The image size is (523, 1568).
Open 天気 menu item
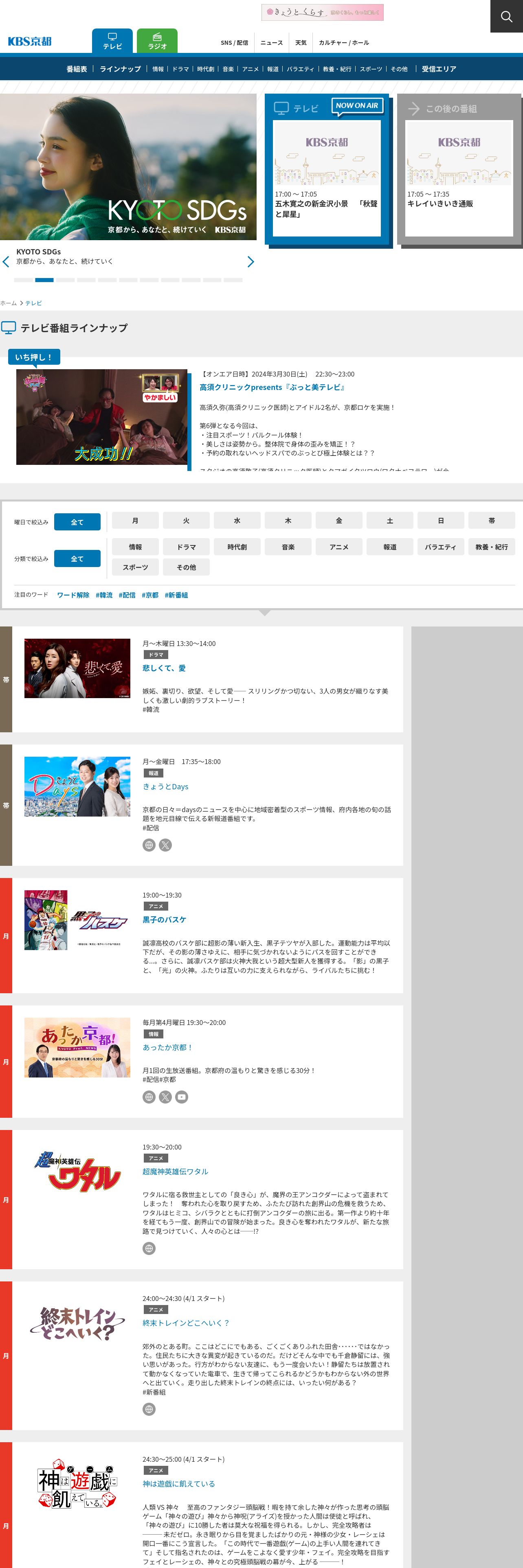(301, 43)
